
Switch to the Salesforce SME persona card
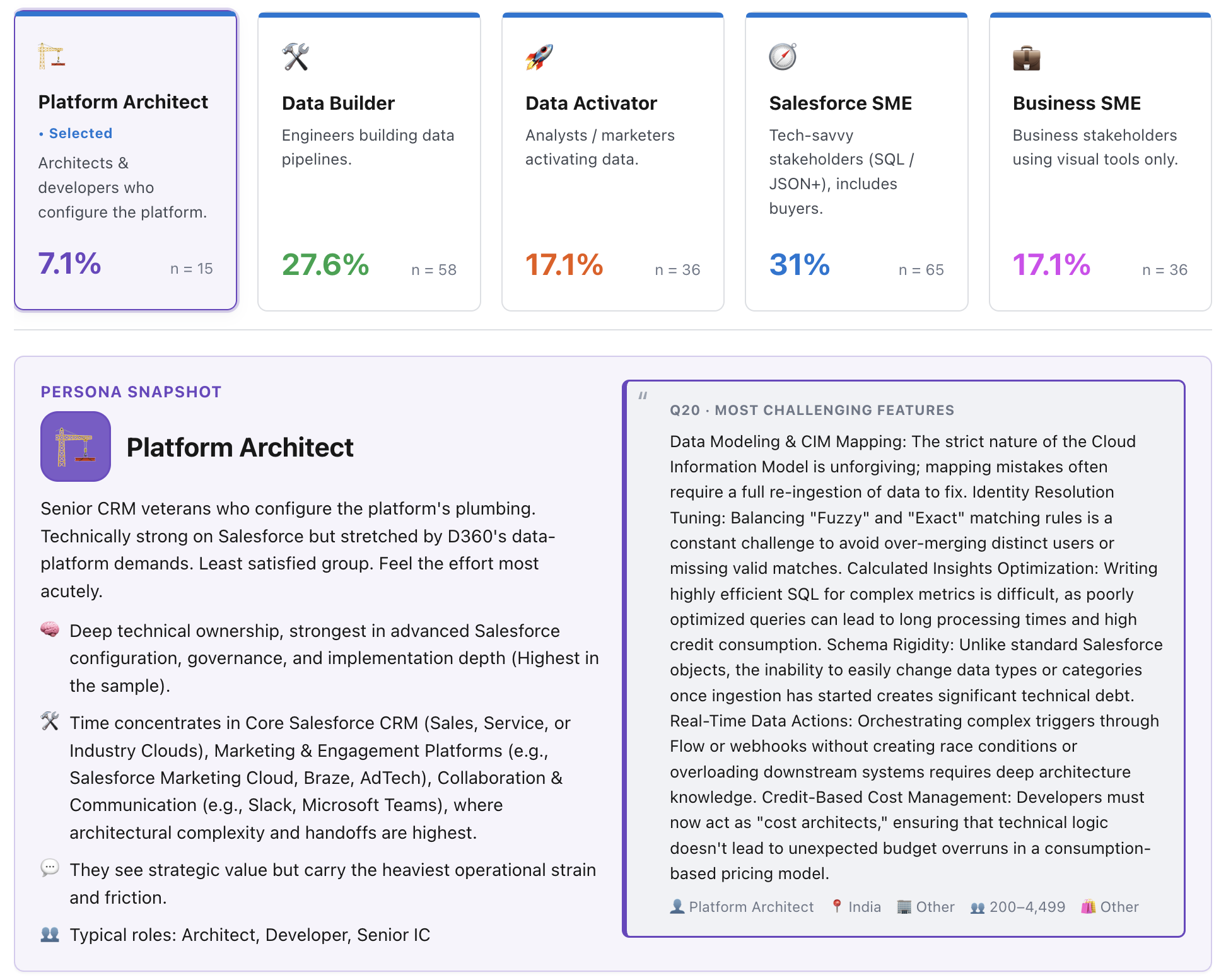[856, 161]
